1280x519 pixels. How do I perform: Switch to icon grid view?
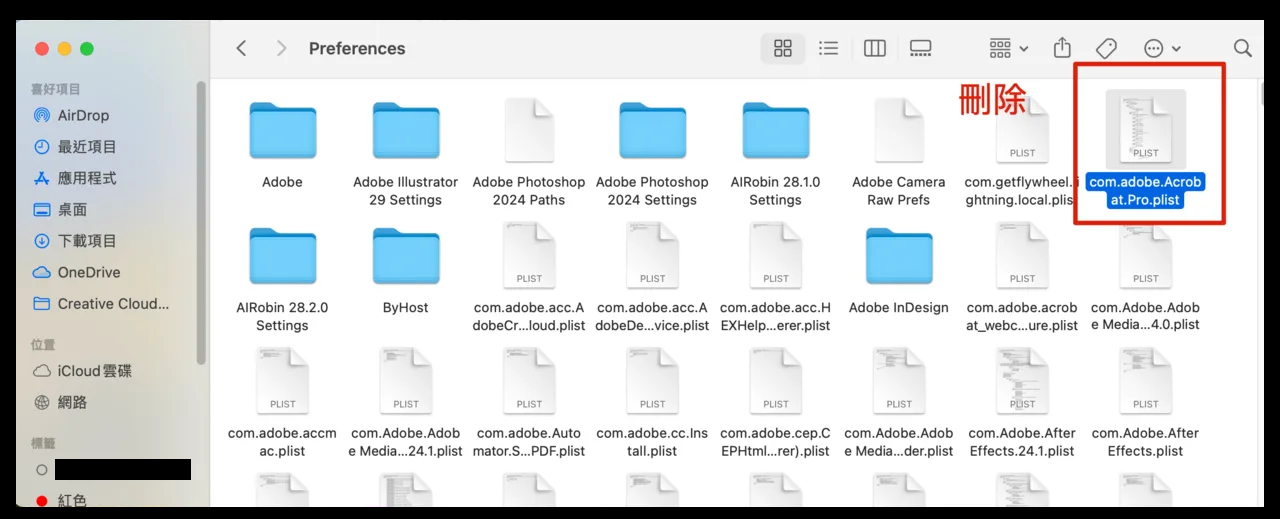click(783, 48)
